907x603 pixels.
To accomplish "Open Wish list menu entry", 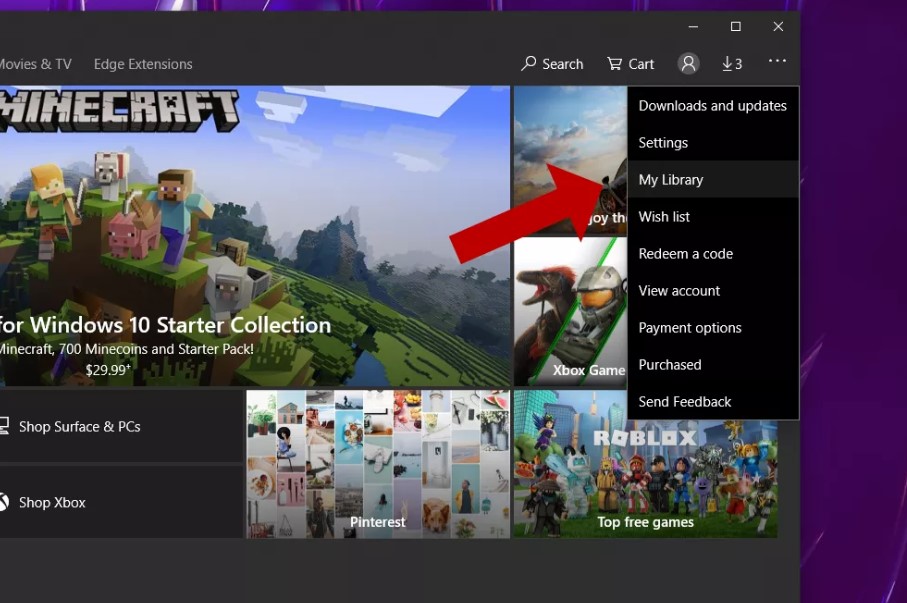I will click(713, 216).
